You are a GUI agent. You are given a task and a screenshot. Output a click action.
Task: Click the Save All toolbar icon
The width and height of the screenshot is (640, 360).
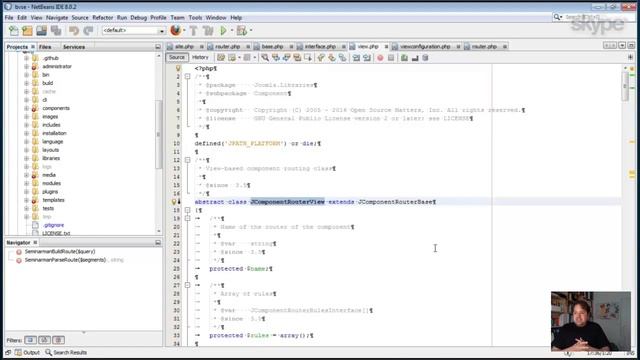pyautogui.click(x=56, y=31)
